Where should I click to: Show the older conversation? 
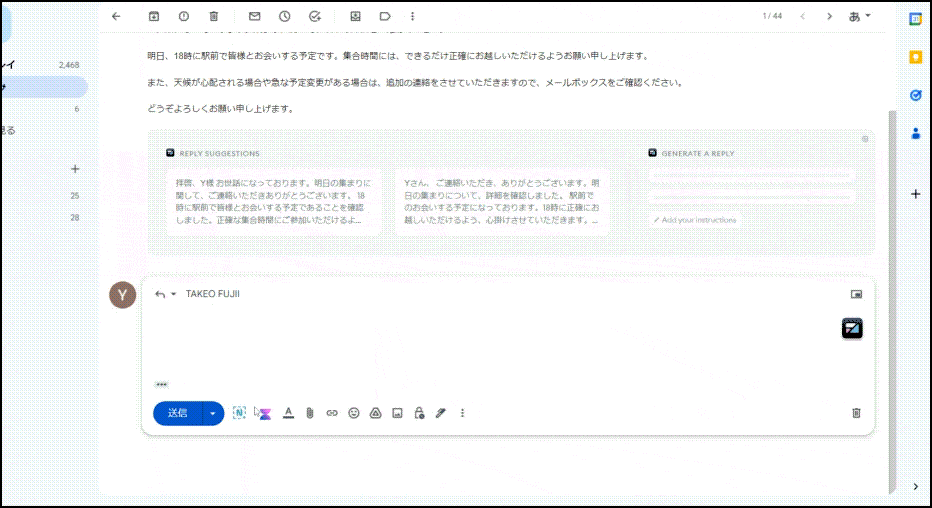tap(829, 17)
